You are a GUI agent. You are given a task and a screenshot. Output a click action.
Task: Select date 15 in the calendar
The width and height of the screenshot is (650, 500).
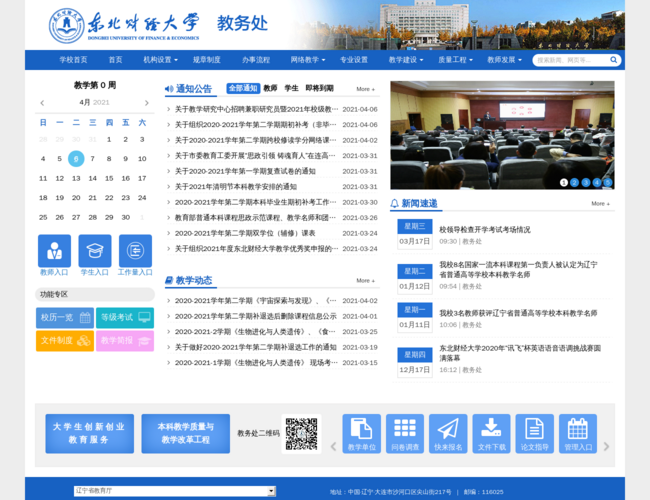point(109,178)
